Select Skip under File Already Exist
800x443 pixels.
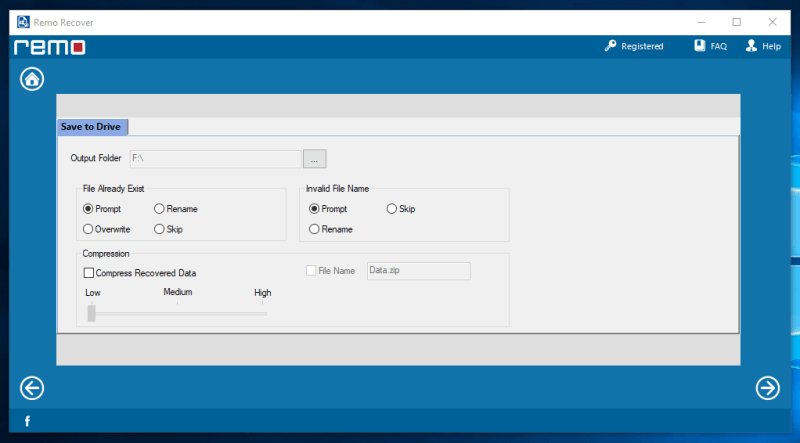[159, 229]
